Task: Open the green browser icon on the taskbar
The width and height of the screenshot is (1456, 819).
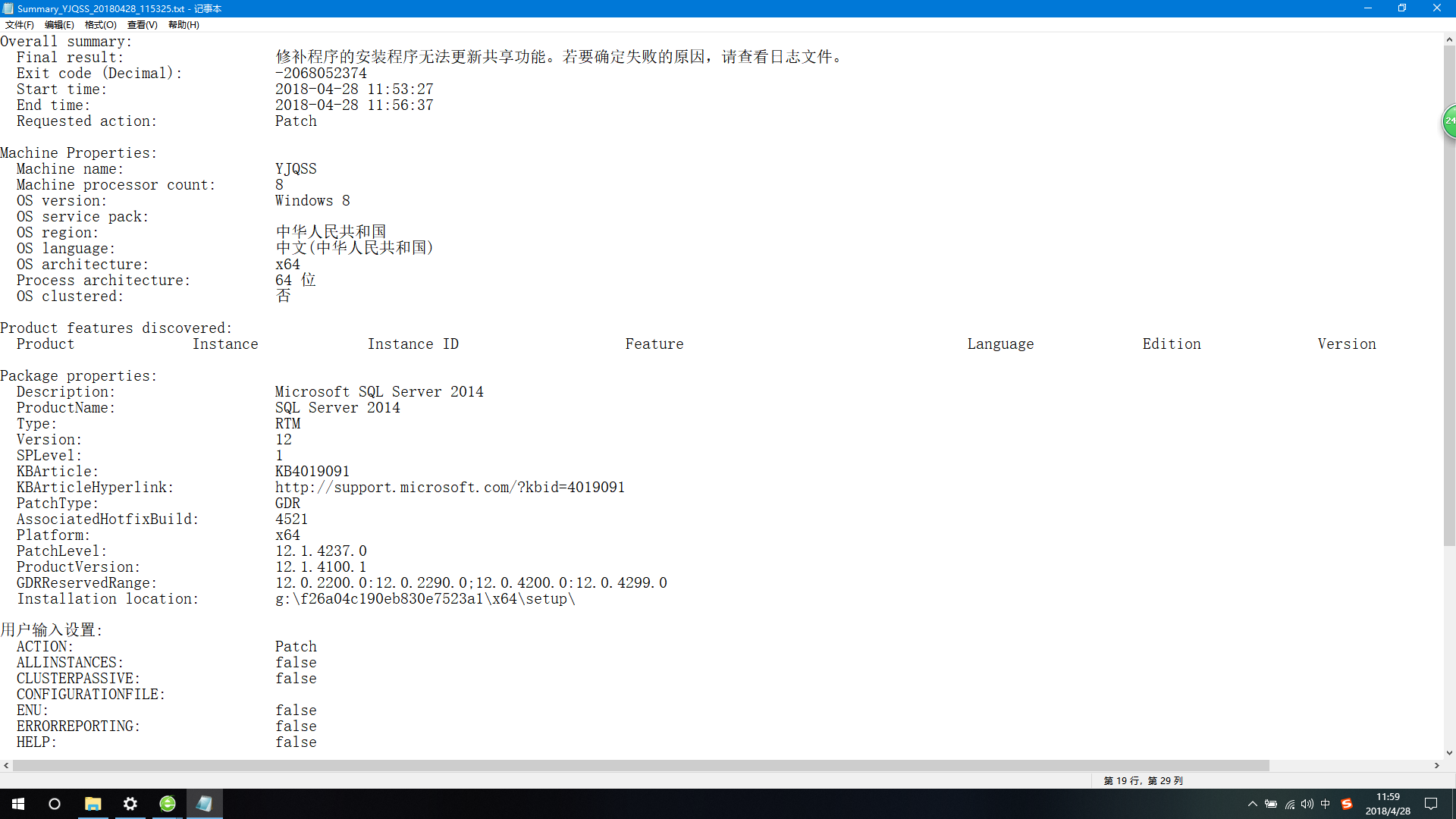Action: point(168,804)
